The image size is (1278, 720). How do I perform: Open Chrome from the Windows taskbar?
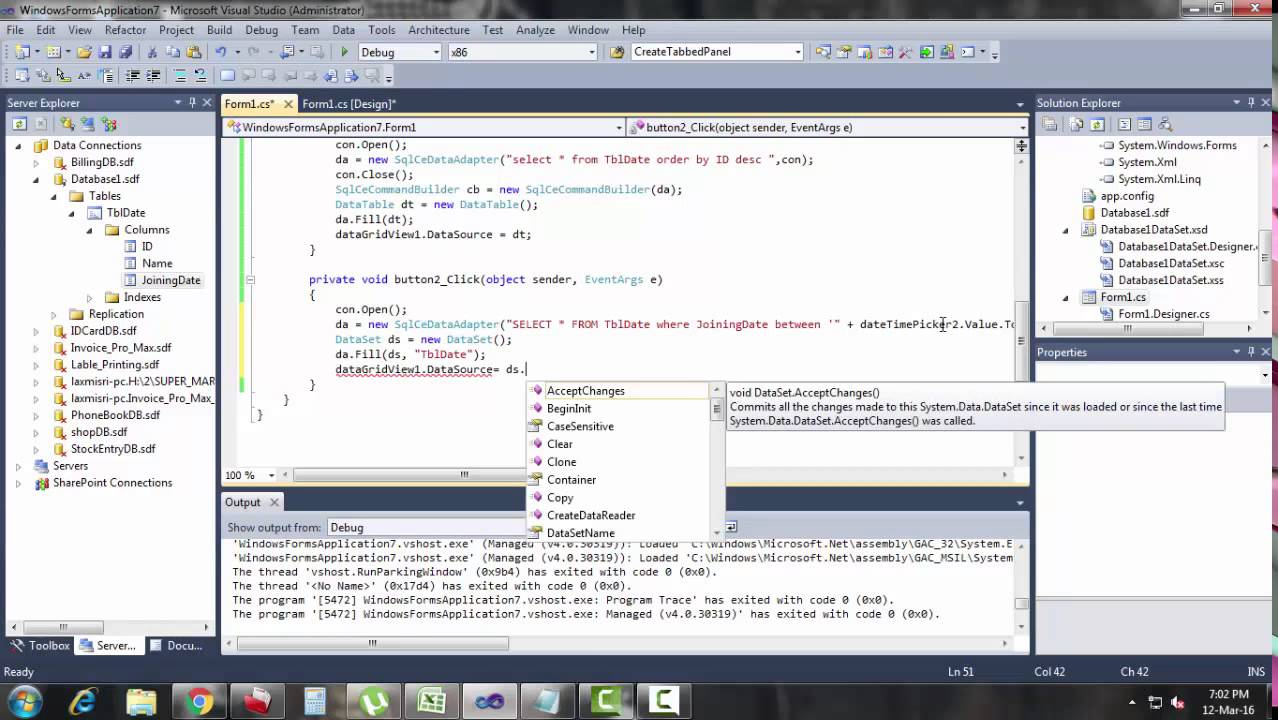[x=199, y=702]
